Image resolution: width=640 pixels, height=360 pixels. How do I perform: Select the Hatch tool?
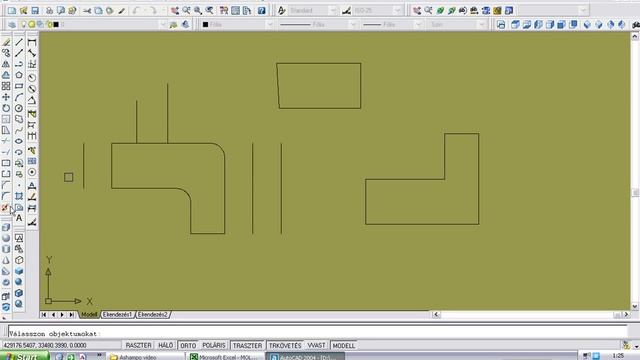pyautogui.click(x=19, y=196)
